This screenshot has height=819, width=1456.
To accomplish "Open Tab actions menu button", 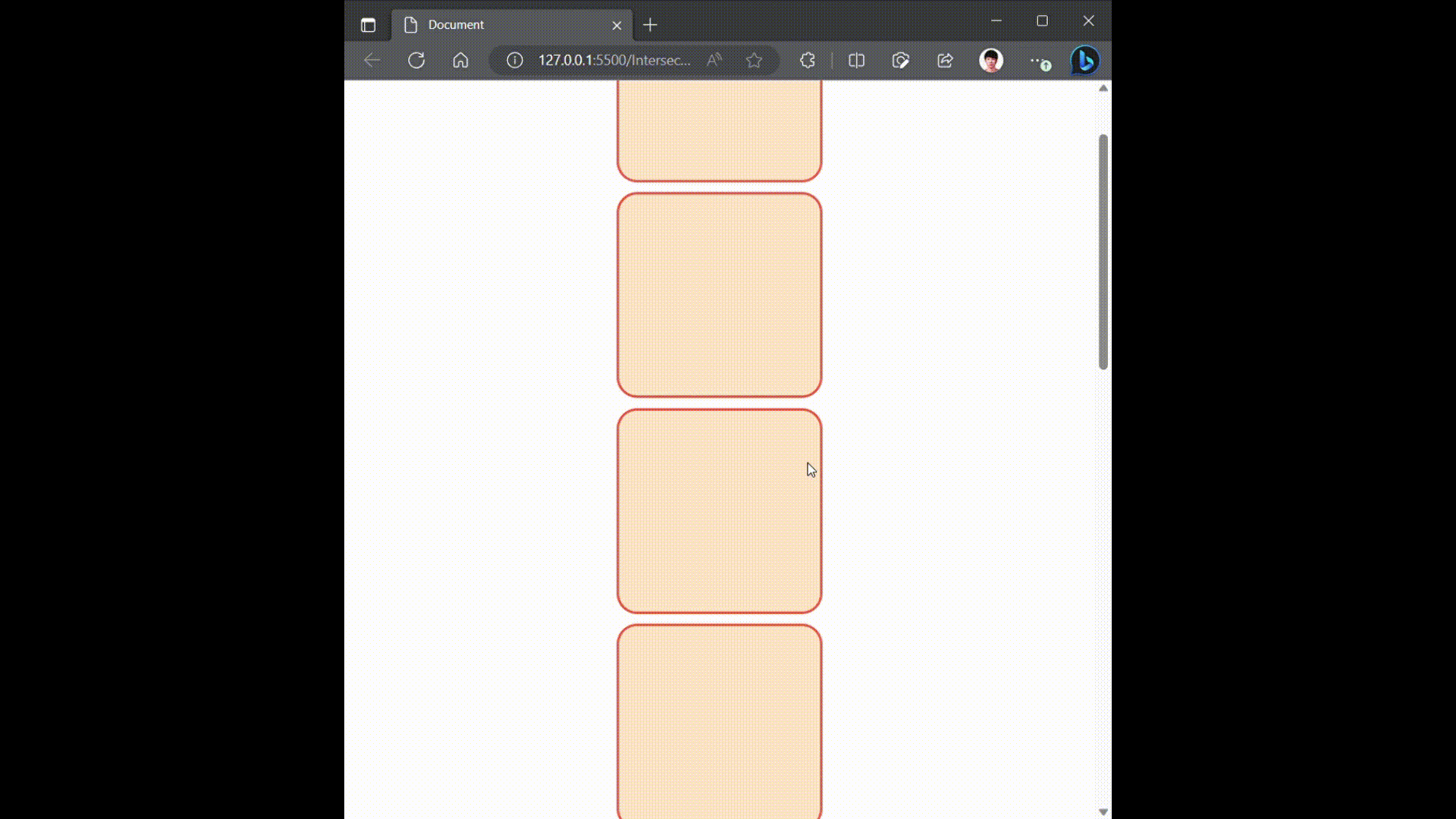I will click(369, 25).
